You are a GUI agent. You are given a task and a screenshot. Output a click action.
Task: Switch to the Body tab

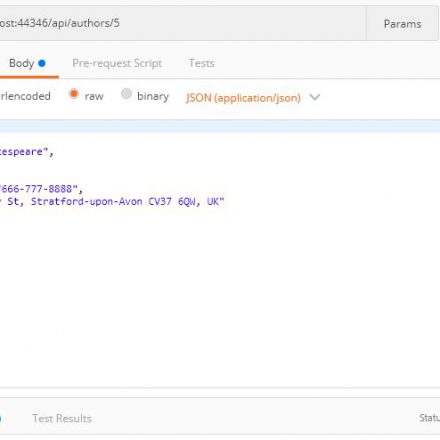pos(27,63)
